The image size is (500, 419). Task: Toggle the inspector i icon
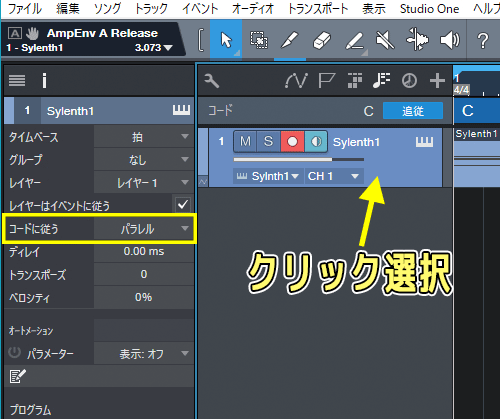click(x=44, y=80)
